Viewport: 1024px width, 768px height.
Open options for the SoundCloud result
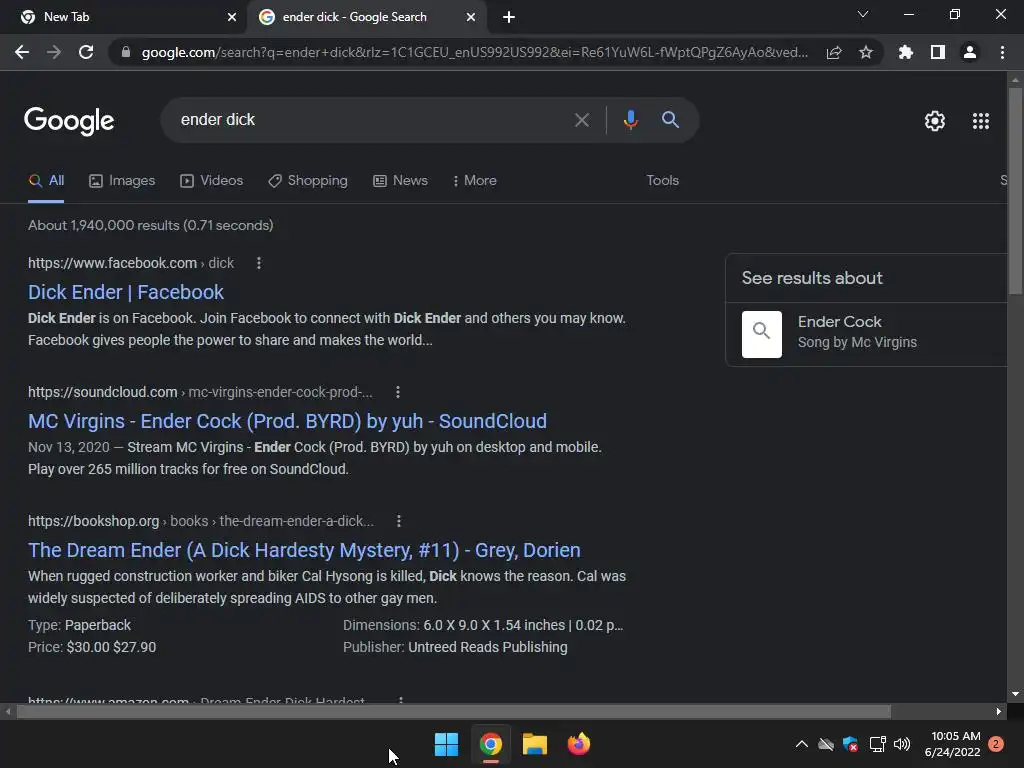point(398,392)
